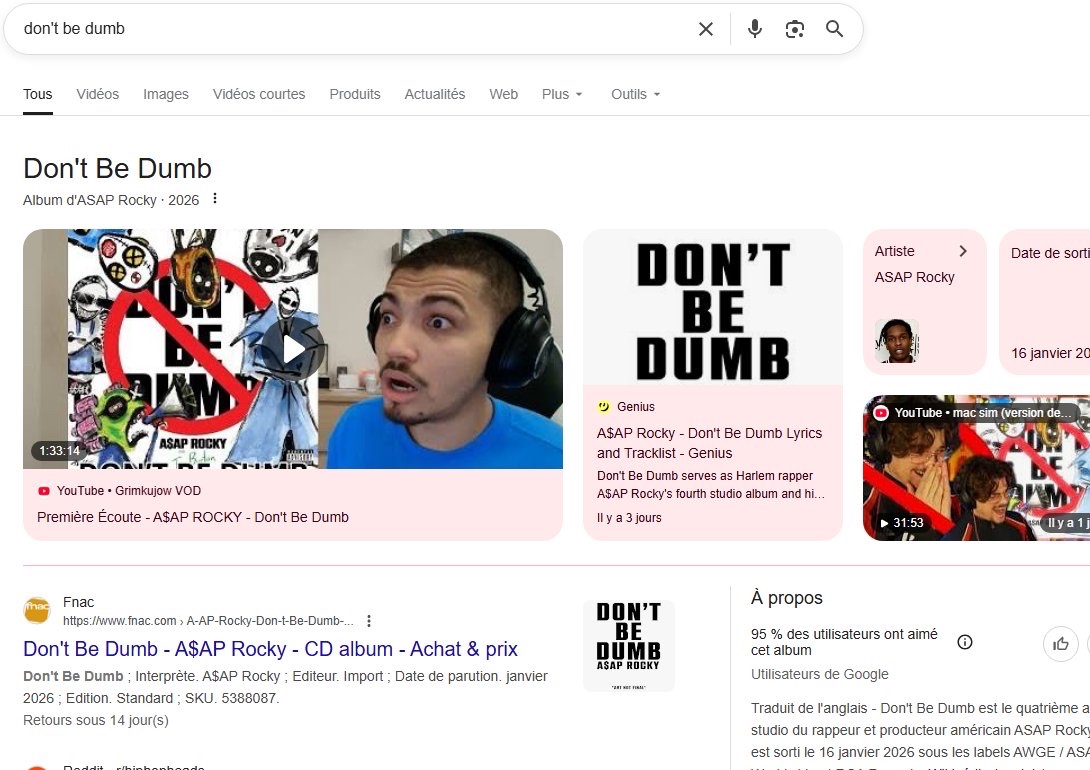Click inside the search text field
This screenshot has width=1090, height=770.
click(355, 29)
